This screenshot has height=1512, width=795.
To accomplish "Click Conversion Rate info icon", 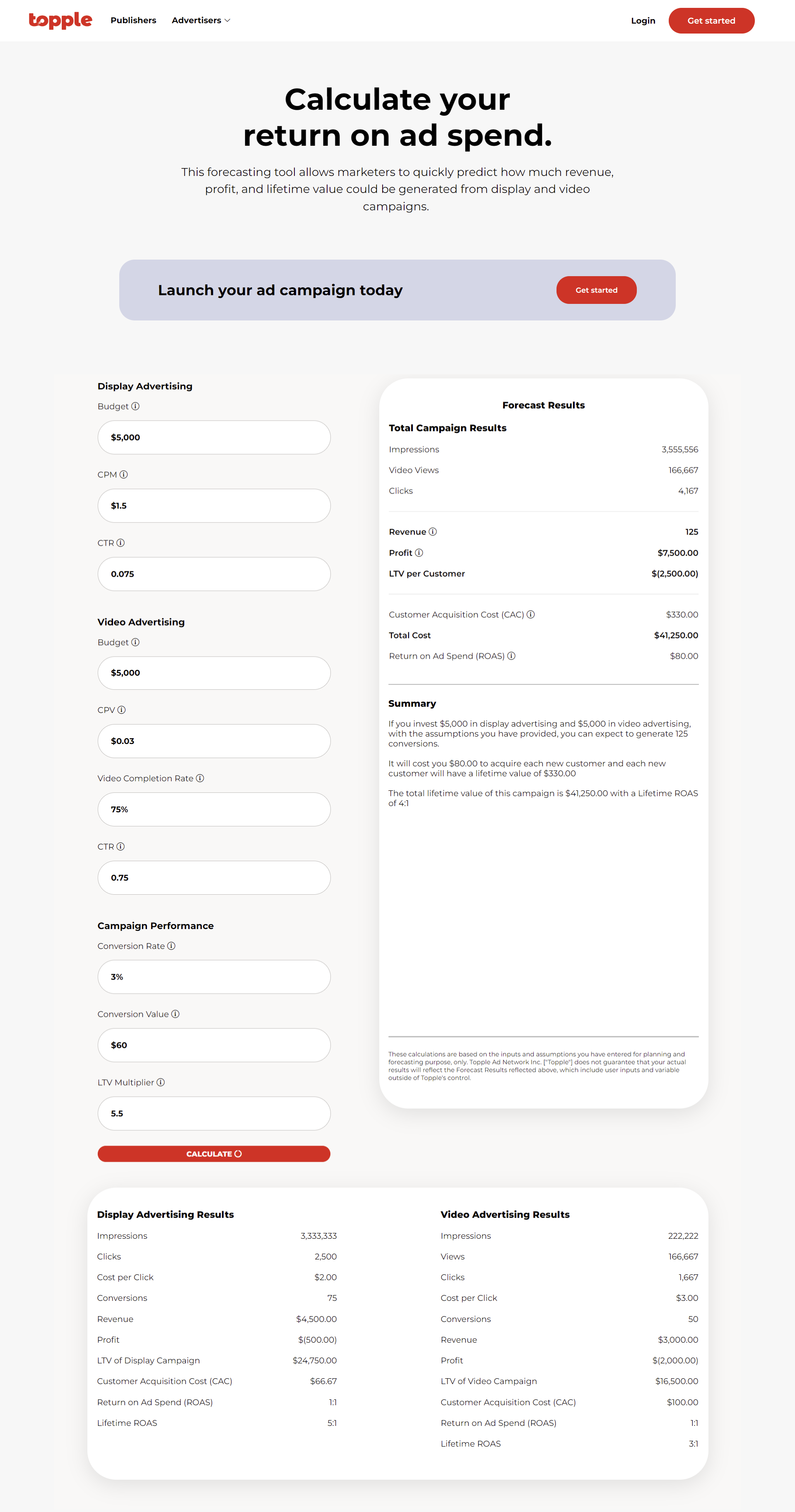I will point(171,946).
